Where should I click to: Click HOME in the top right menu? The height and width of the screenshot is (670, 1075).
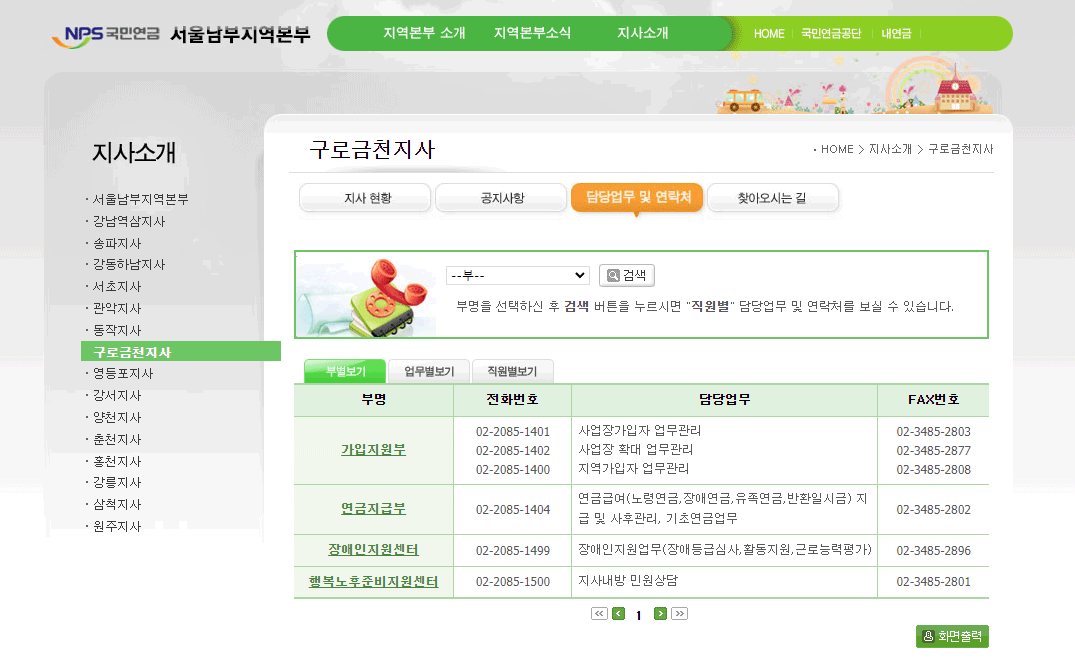769,33
